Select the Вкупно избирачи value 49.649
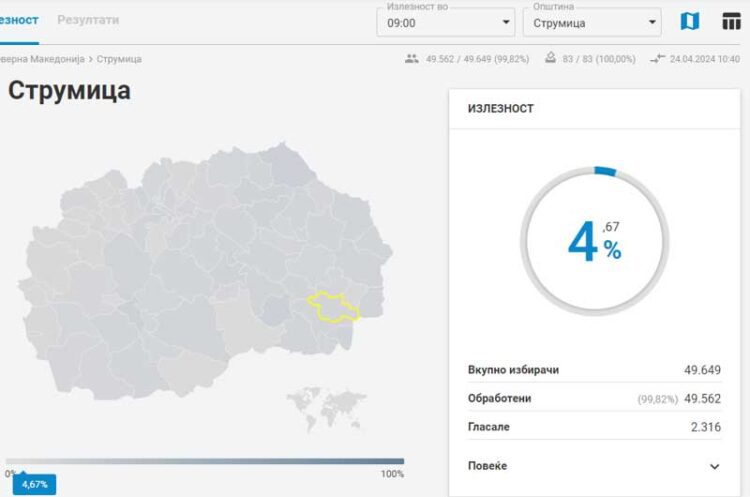 point(702,370)
